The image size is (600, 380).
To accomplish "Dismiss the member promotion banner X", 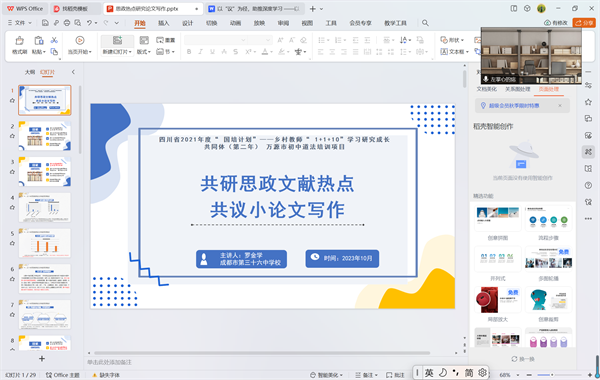I will pos(560,106).
